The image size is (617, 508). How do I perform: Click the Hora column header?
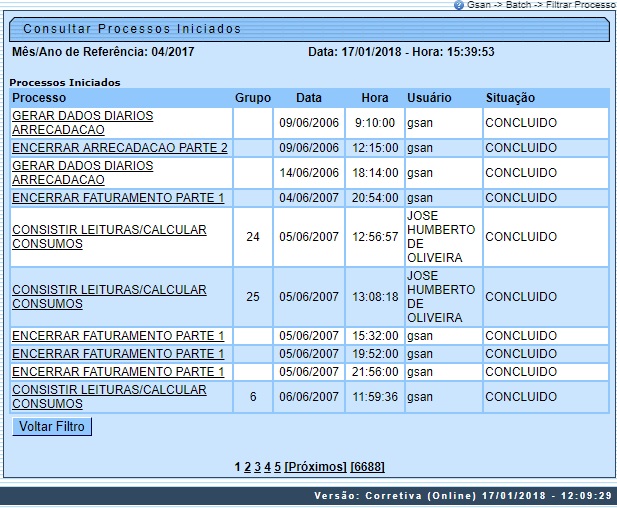pos(375,98)
